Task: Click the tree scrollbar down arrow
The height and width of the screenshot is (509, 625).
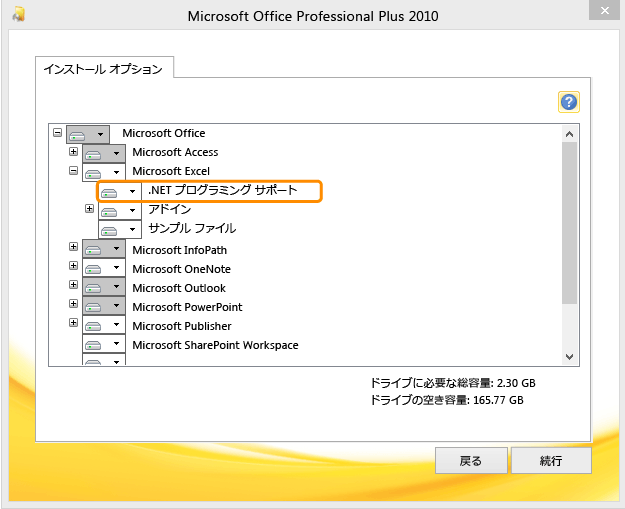Action: 570,357
